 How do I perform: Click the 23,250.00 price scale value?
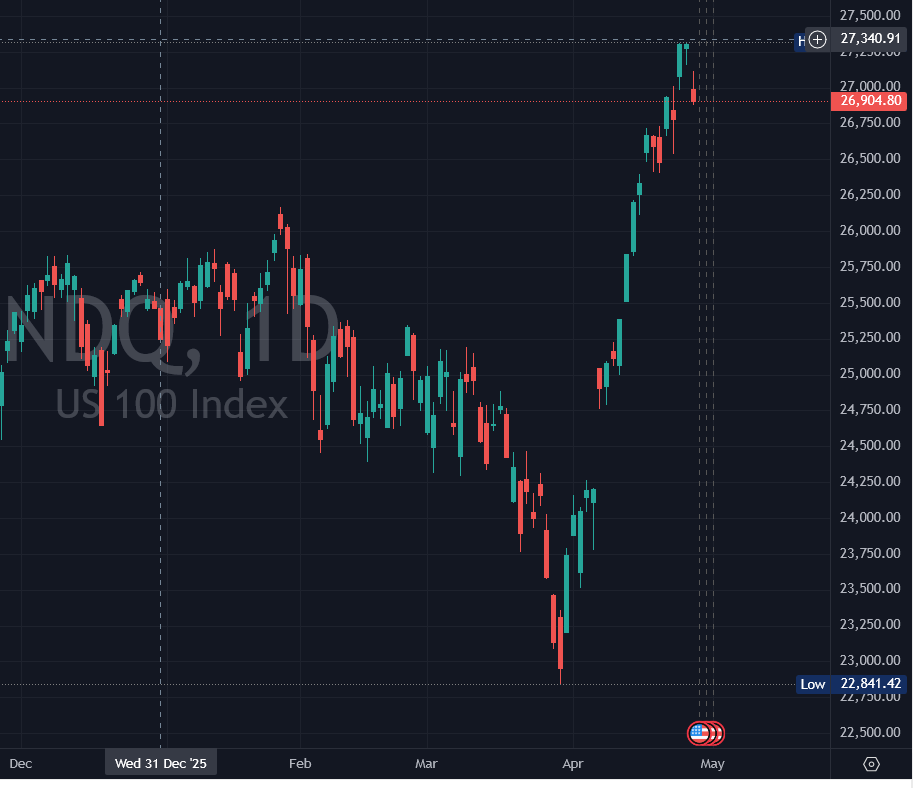point(870,624)
